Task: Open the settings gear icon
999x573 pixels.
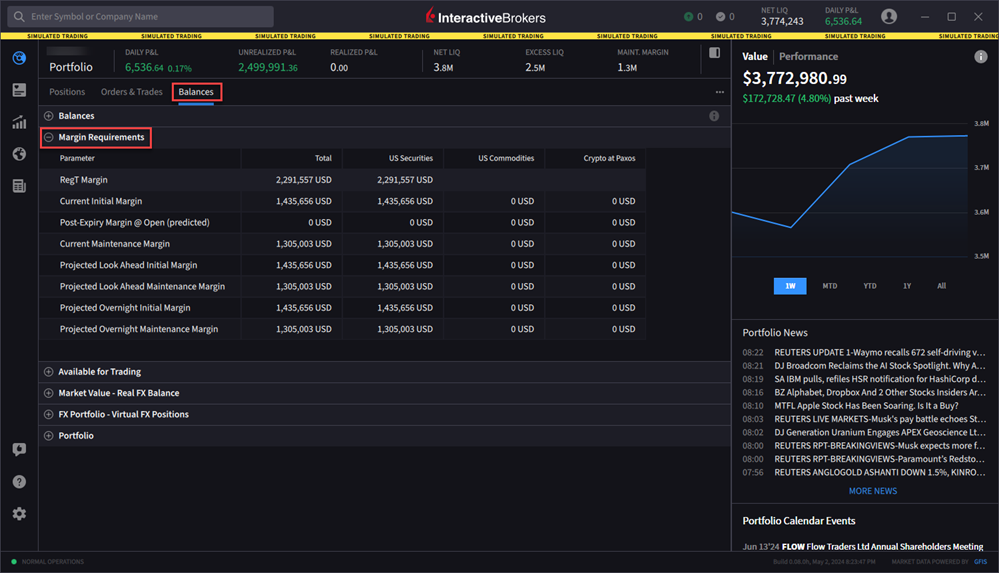Action: (19, 513)
